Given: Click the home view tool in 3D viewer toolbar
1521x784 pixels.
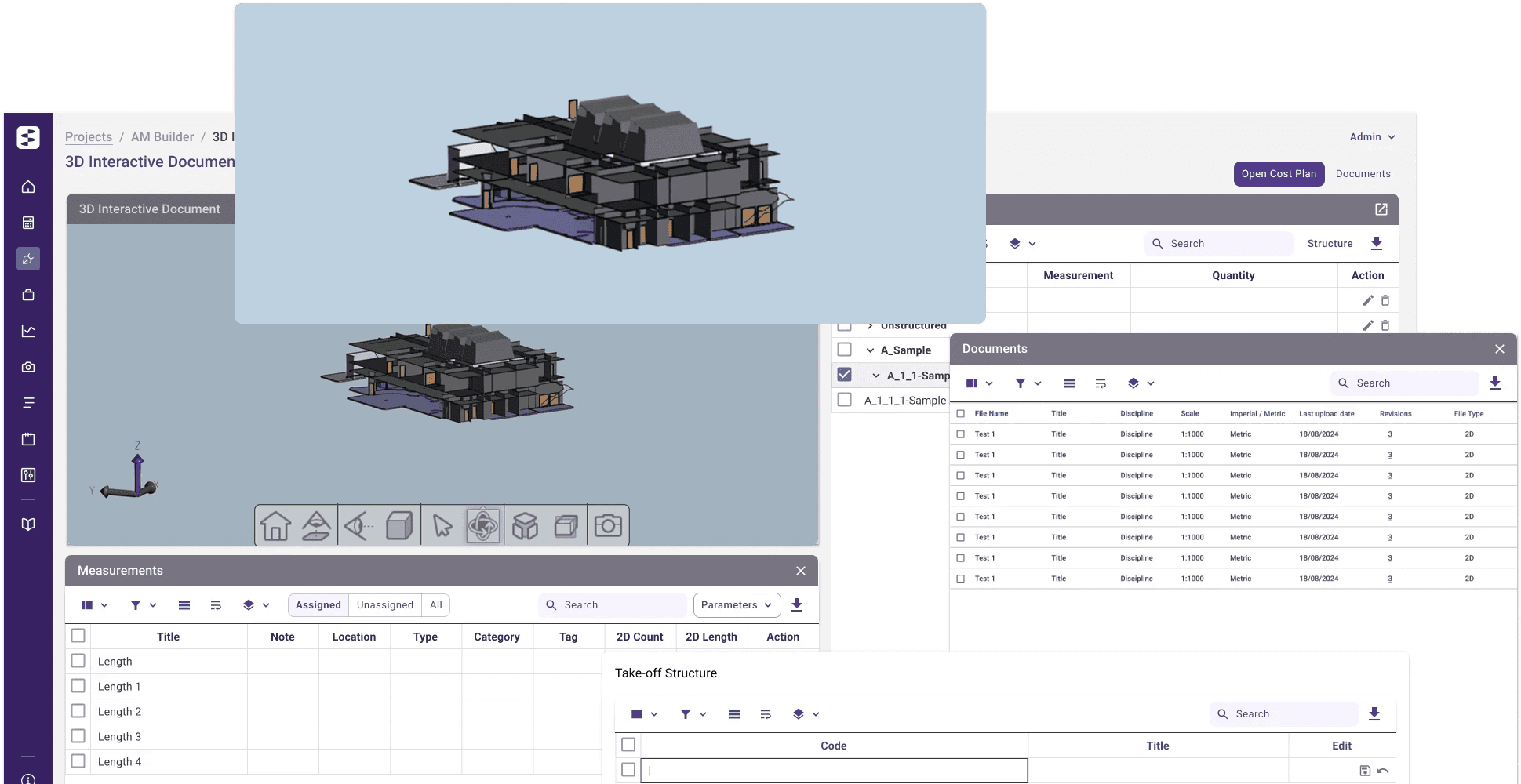Looking at the screenshot, I should coord(275,525).
